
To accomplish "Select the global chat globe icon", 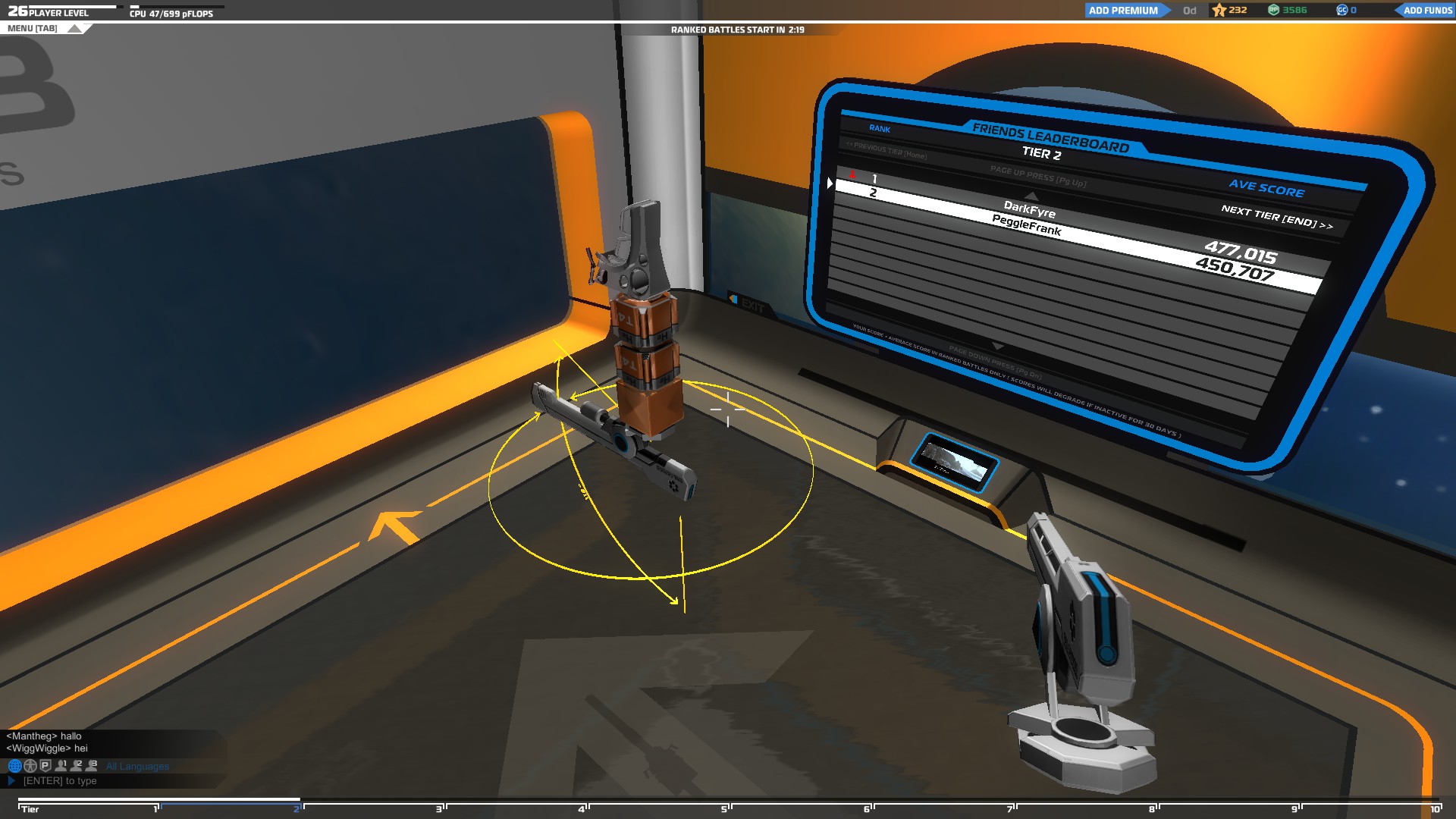I will 14,766.
